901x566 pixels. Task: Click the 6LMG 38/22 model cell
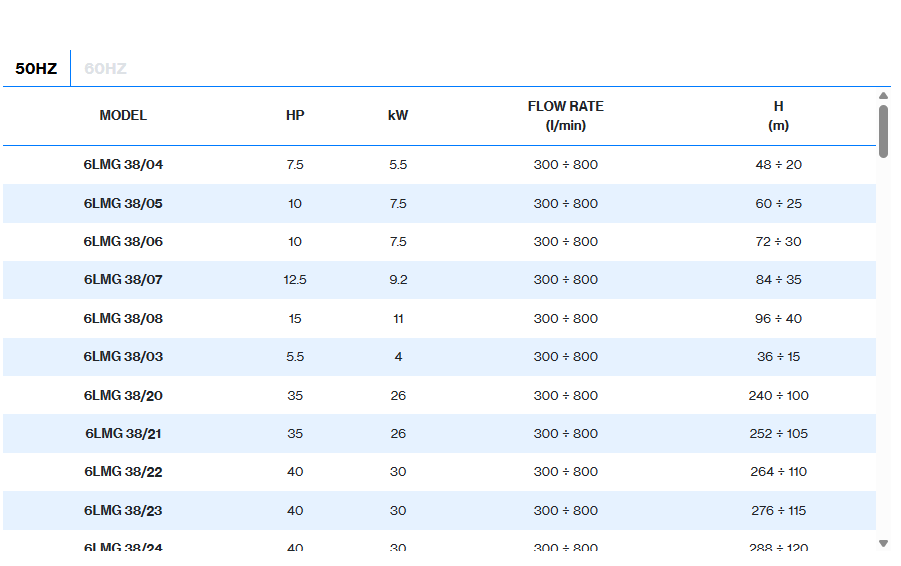123,472
